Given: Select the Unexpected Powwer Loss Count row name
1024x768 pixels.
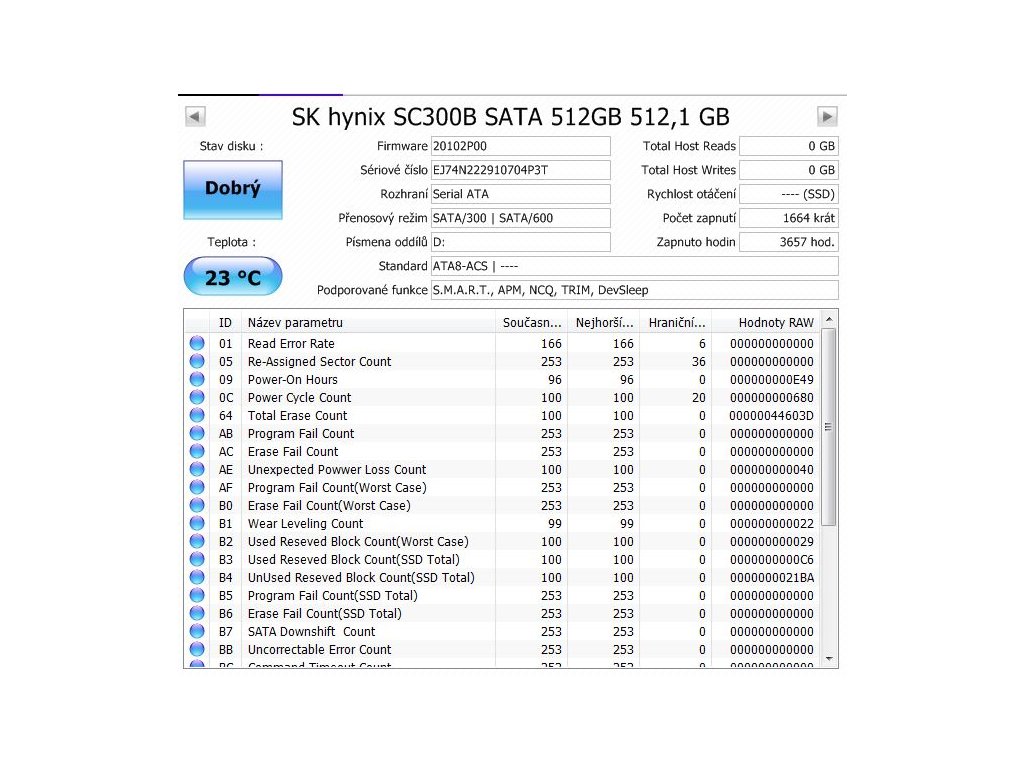Looking at the screenshot, I should click(x=337, y=470).
